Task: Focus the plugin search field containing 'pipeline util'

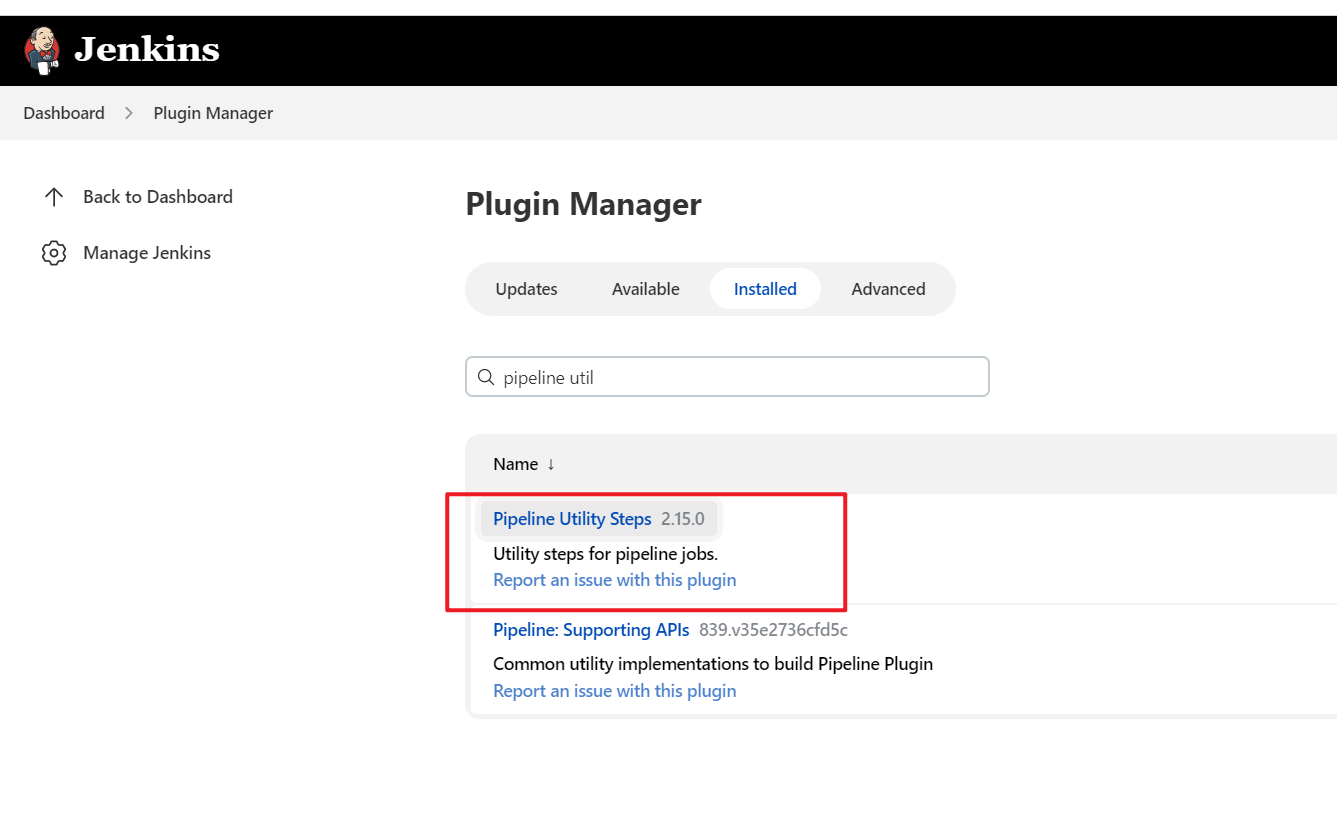Action: [x=727, y=377]
